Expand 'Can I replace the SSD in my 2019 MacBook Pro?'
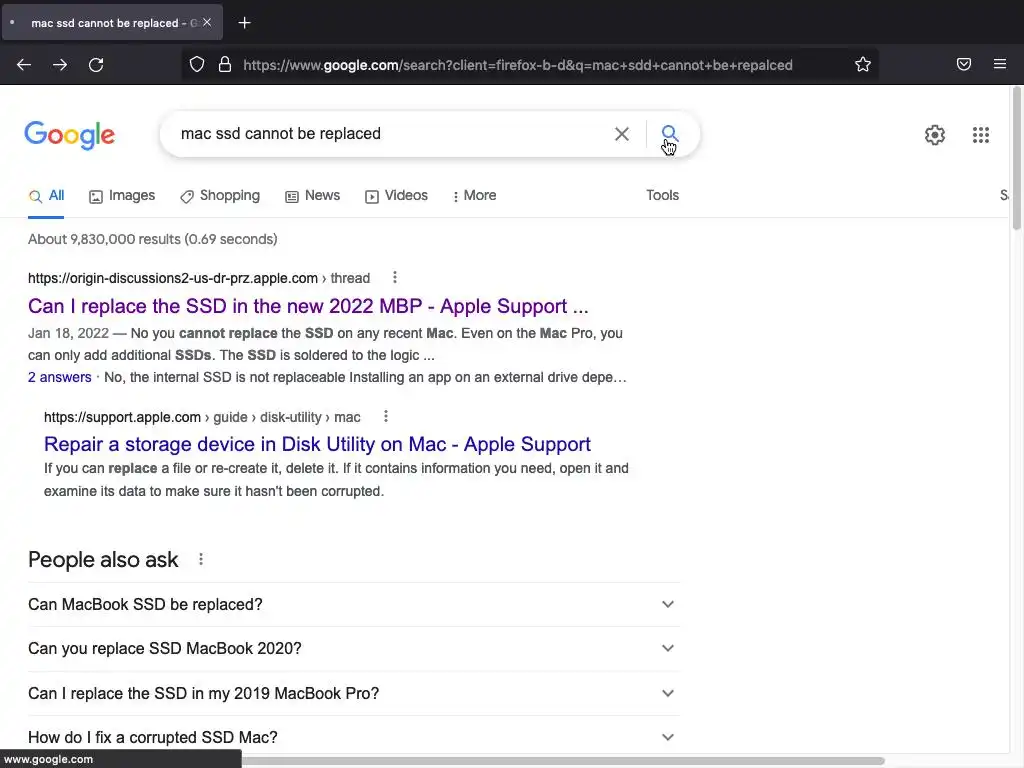1024x768 pixels. pos(354,693)
